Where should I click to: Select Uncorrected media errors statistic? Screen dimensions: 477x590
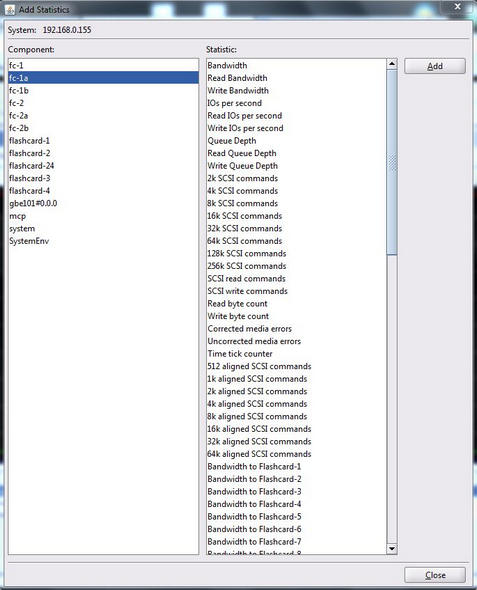pos(297,341)
